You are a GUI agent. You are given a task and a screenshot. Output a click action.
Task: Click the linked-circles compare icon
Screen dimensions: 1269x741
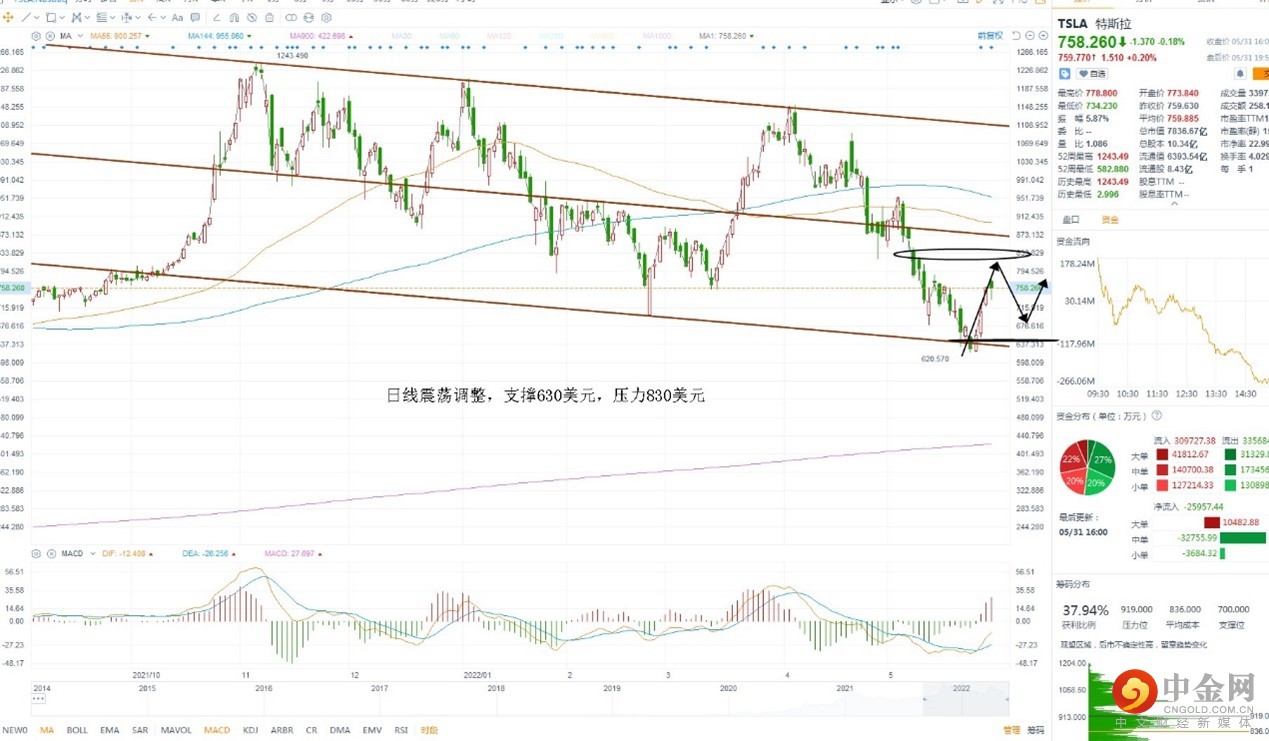click(x=291, y=17)
